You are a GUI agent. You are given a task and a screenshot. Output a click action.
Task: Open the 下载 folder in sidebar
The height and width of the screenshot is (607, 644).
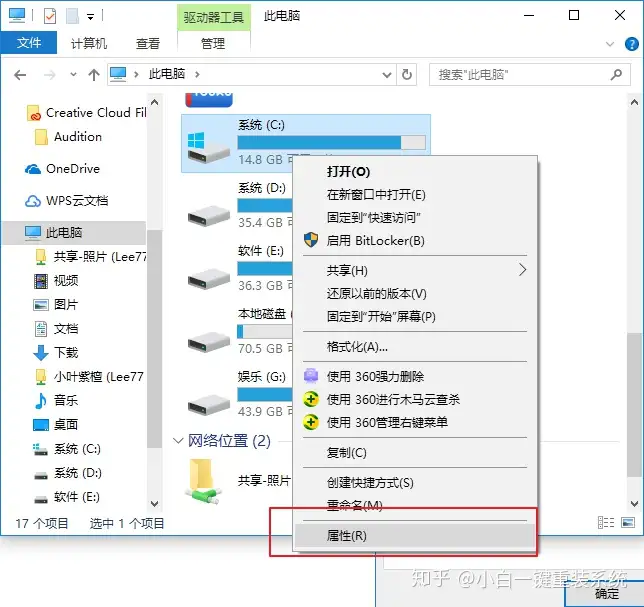tap(55, 352)
